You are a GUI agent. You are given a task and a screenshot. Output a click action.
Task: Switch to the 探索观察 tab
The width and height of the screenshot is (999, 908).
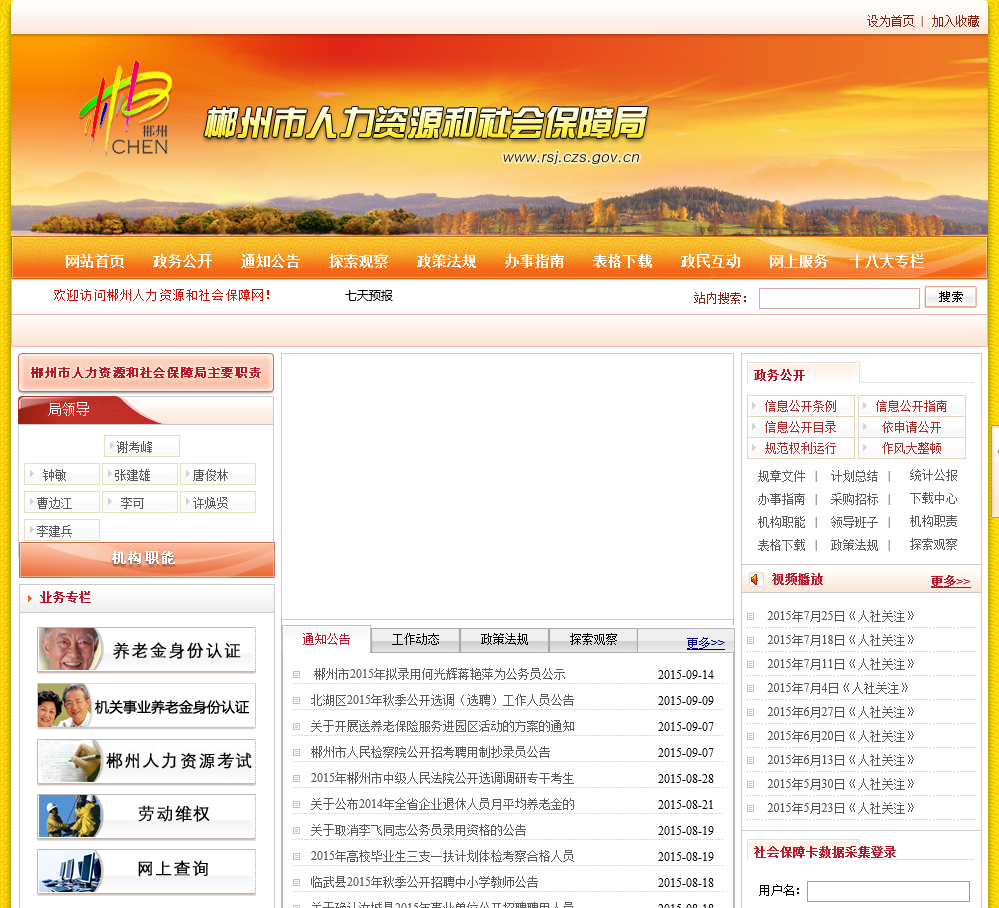coord(593,640)
